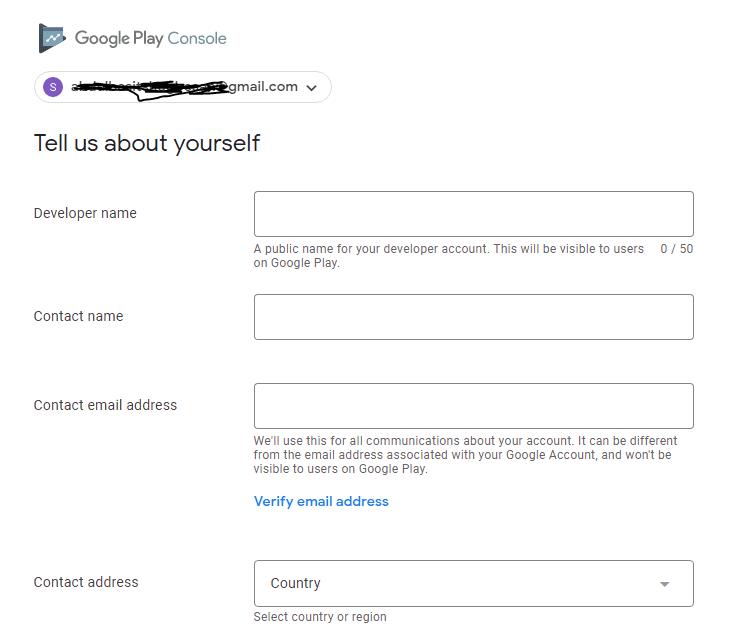Screen dimensions: 730x633
Task: Click the Contact name label
Action: (79, 316)
